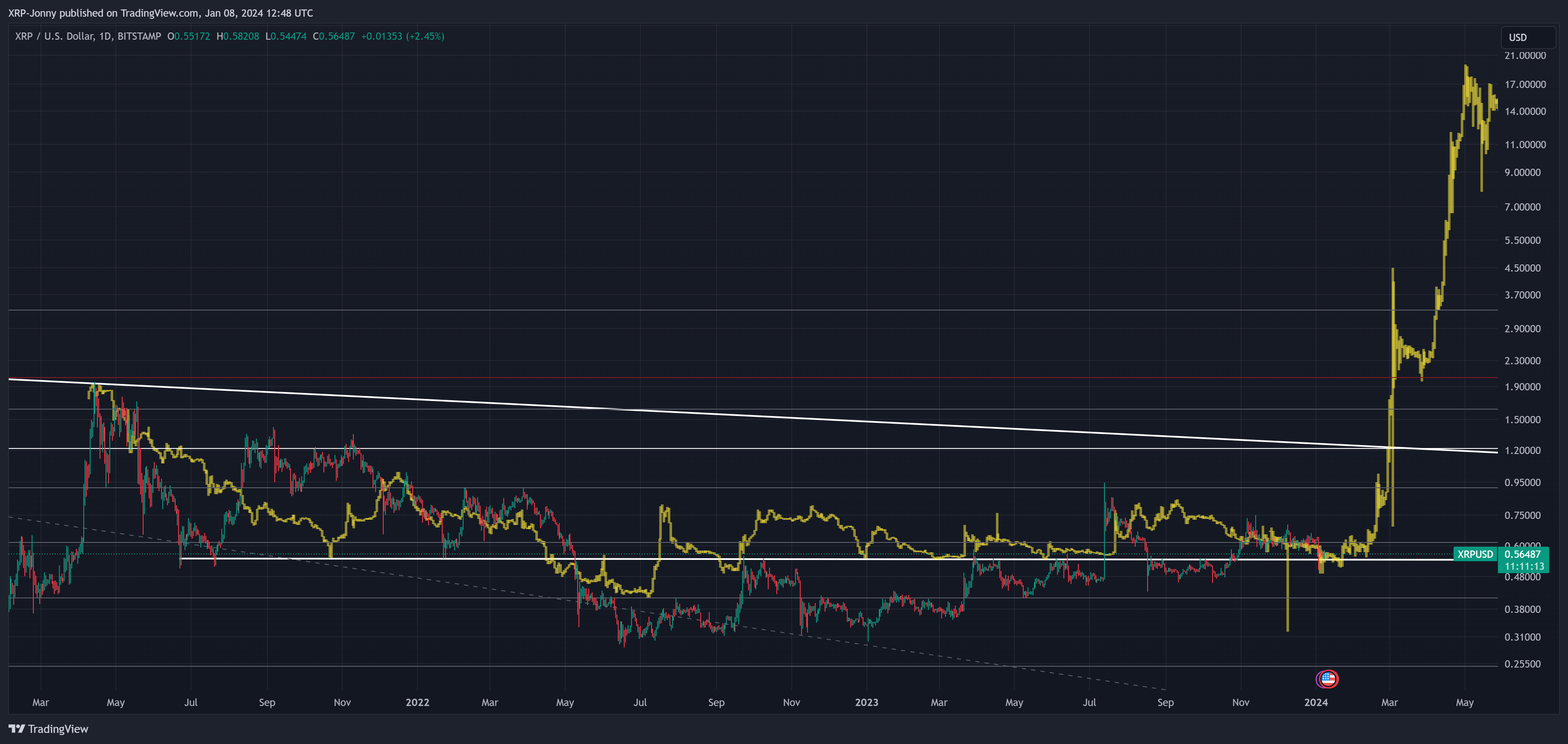Click the 2.90000 price axis label
The width and height of the screenshot is (1568, 744).
1522,329
